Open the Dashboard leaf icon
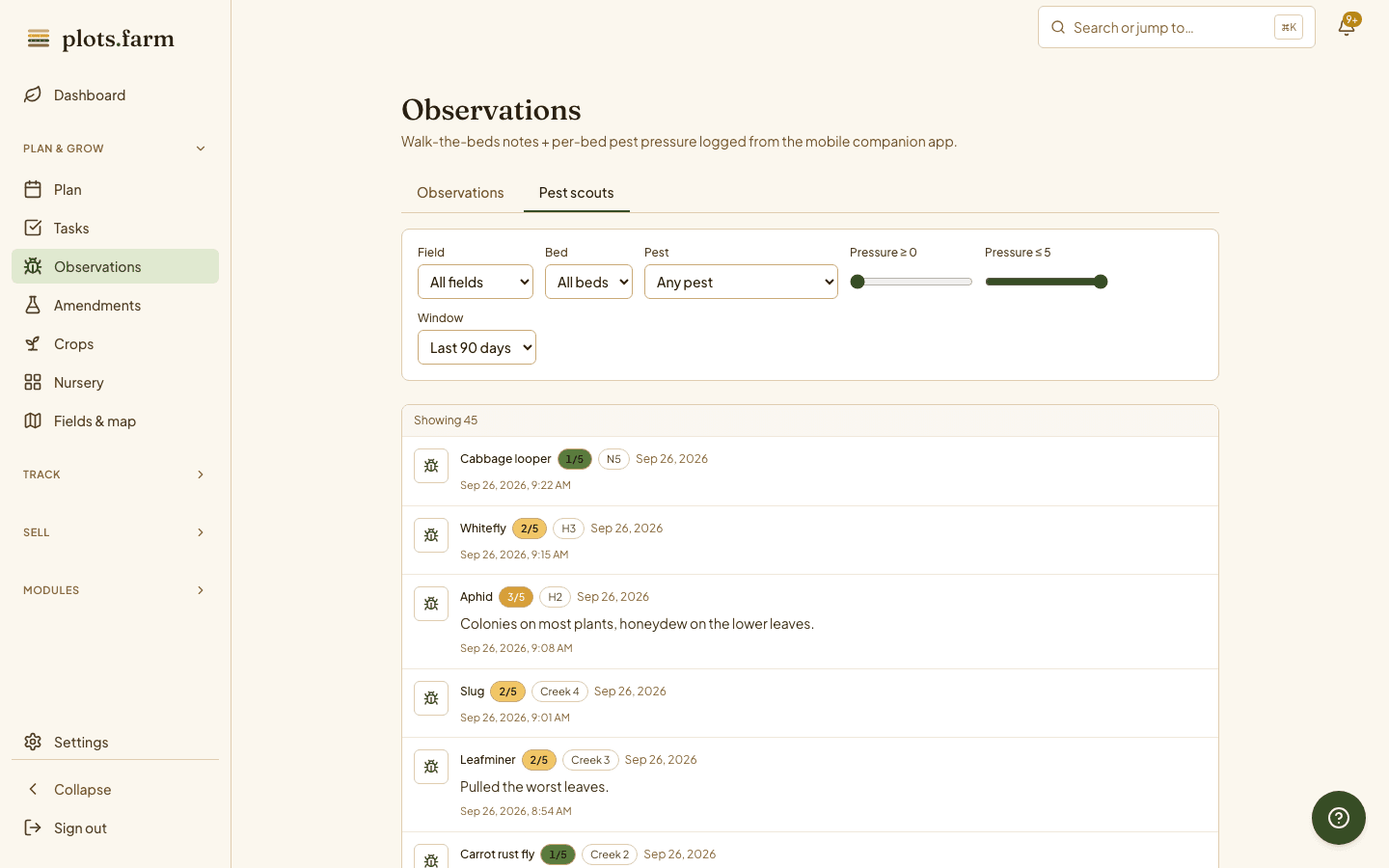This screenshot has height=868, width=1389. 33,95
